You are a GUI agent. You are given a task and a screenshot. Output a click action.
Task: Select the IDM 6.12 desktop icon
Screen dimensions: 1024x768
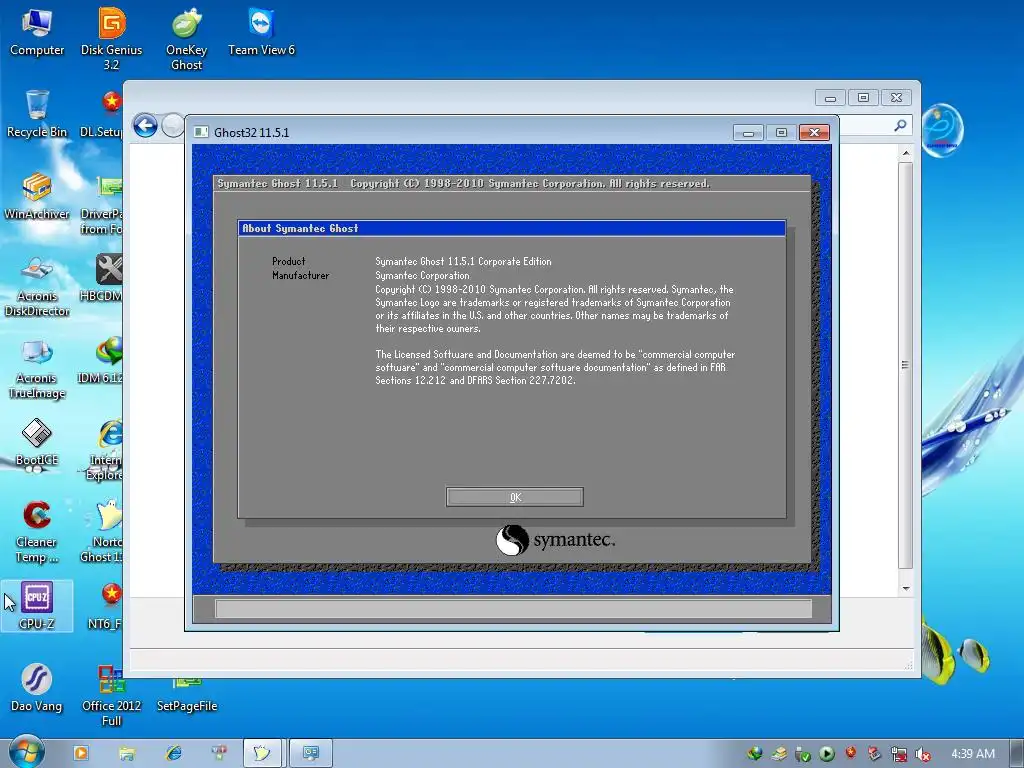[x=101, y=360]
